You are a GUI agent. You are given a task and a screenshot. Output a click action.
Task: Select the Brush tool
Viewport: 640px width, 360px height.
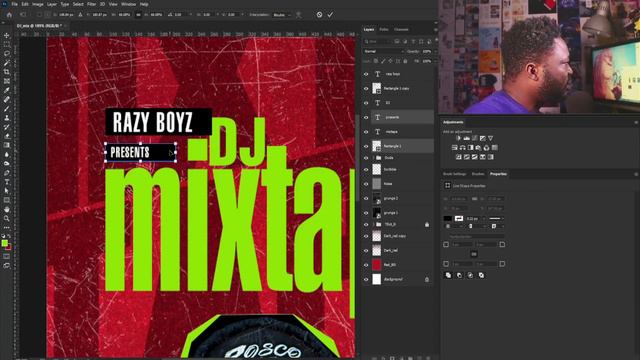[7, 109]
